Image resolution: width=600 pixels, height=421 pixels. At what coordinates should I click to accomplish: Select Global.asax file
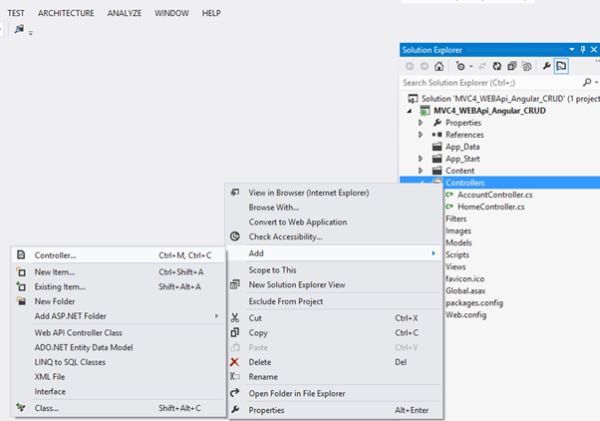pos(465,291)
